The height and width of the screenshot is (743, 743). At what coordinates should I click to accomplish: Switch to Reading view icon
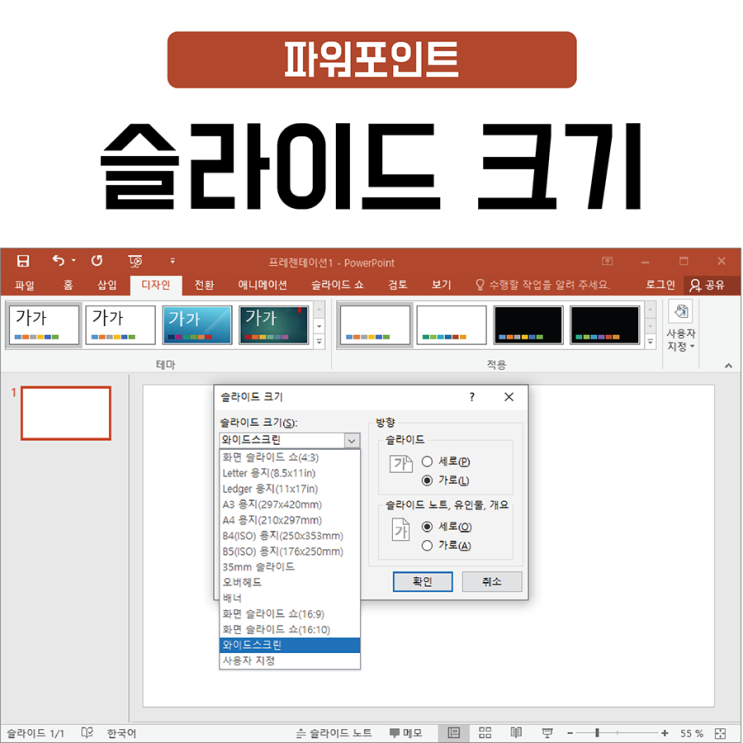click(x=516, y=733)
